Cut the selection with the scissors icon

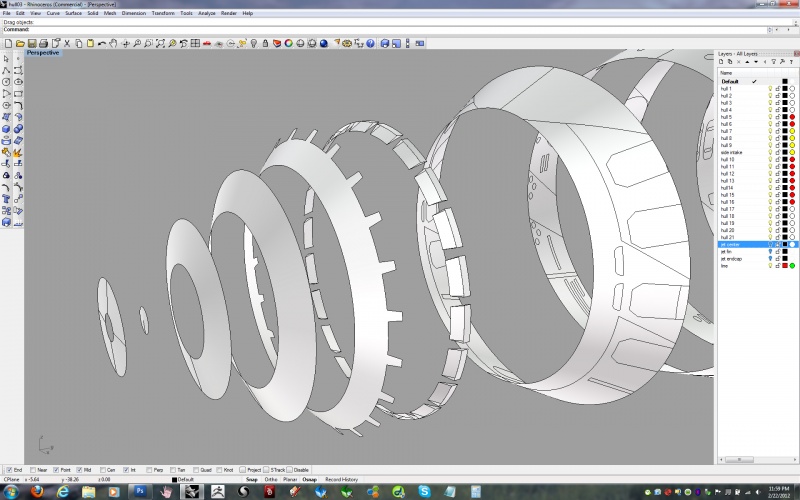click(x=67, y=43)
